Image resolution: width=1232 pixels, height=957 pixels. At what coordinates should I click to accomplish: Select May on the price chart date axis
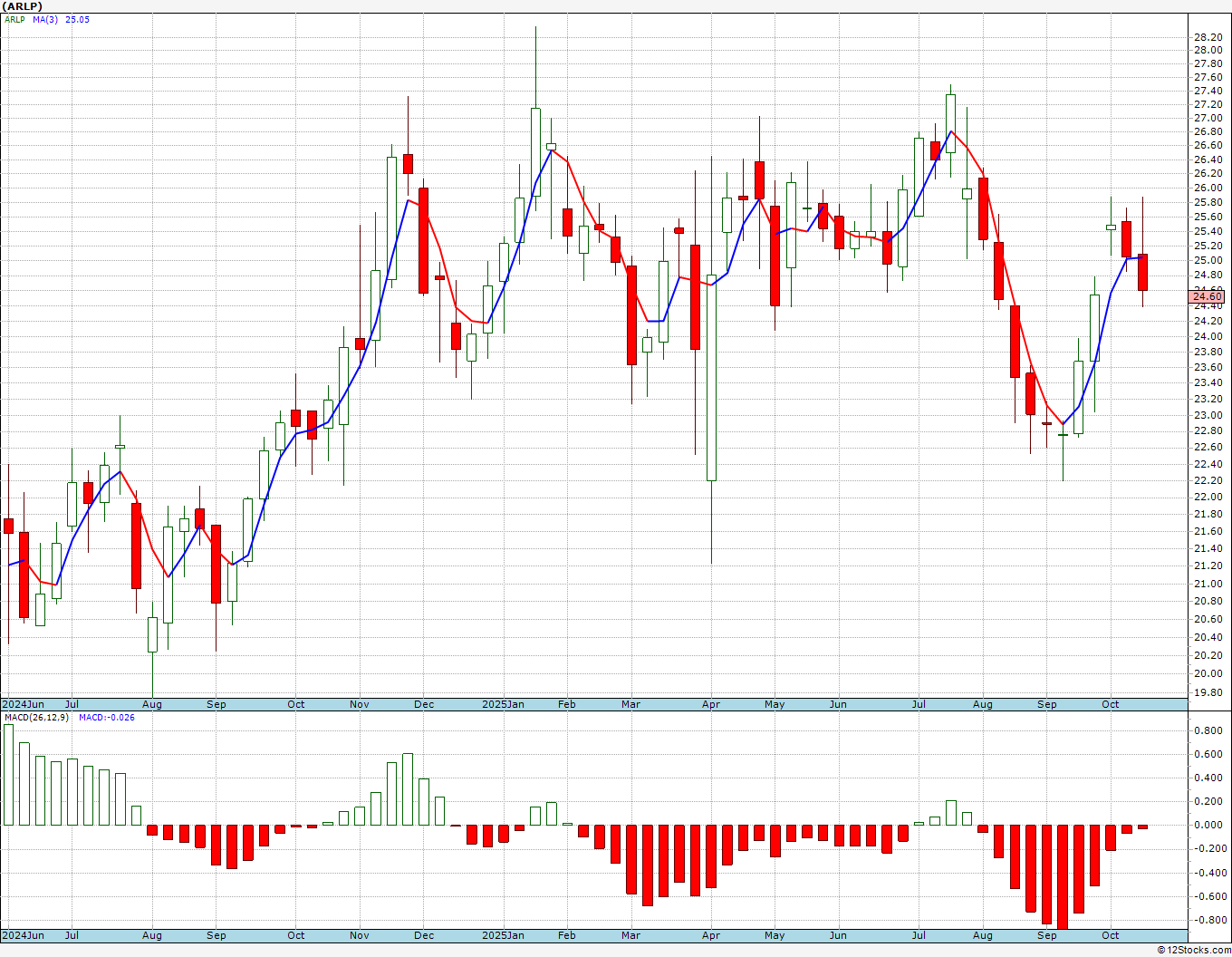pyautogui.click(x=775, y=704)
